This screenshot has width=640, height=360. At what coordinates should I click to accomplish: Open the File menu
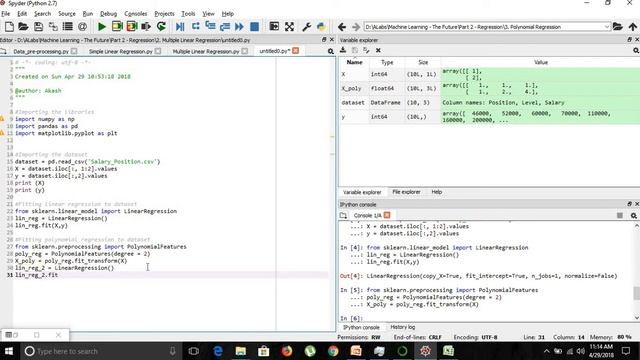[x=6, y=13]
